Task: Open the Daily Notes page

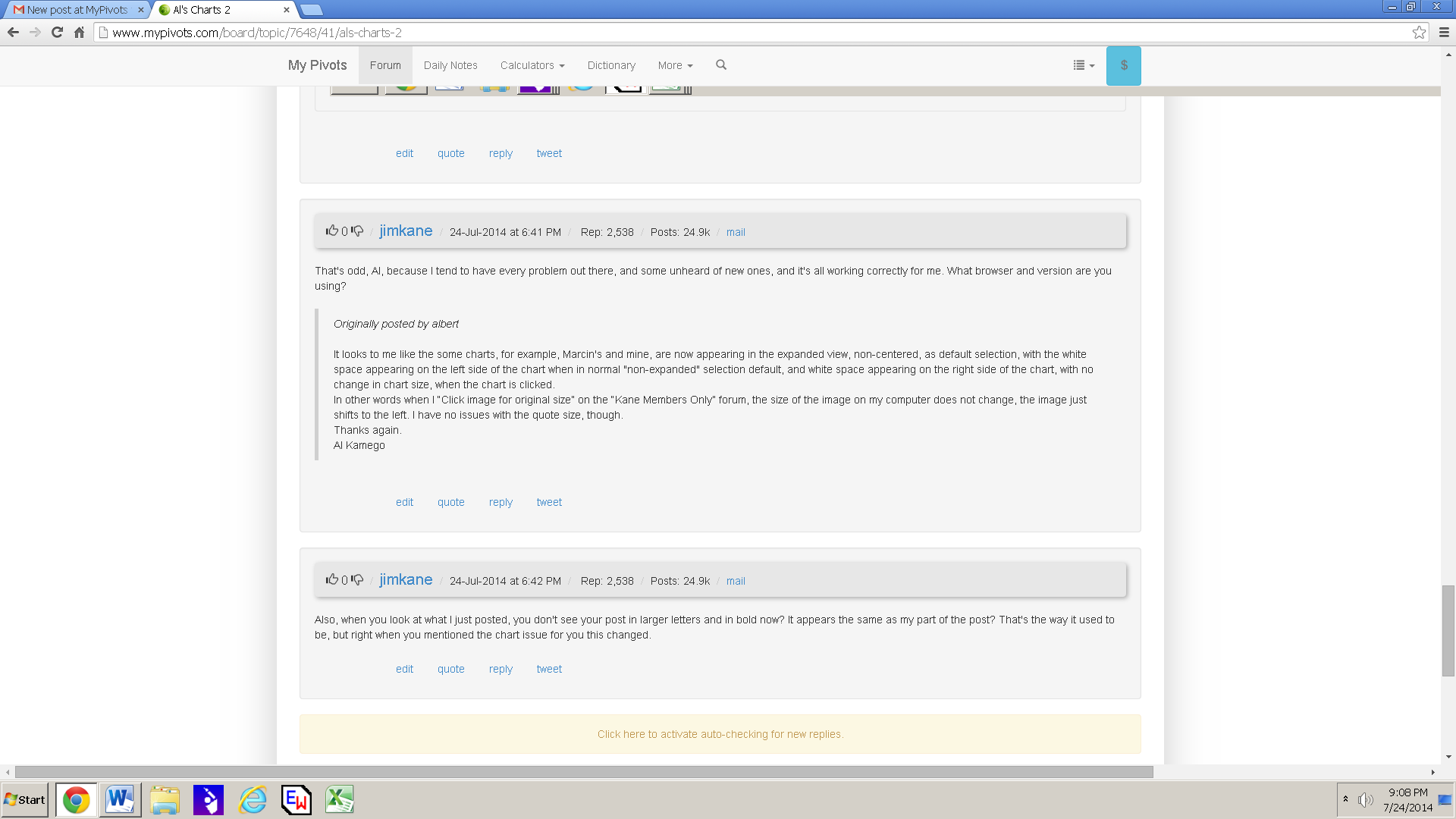Action: [x=450, y=65]
